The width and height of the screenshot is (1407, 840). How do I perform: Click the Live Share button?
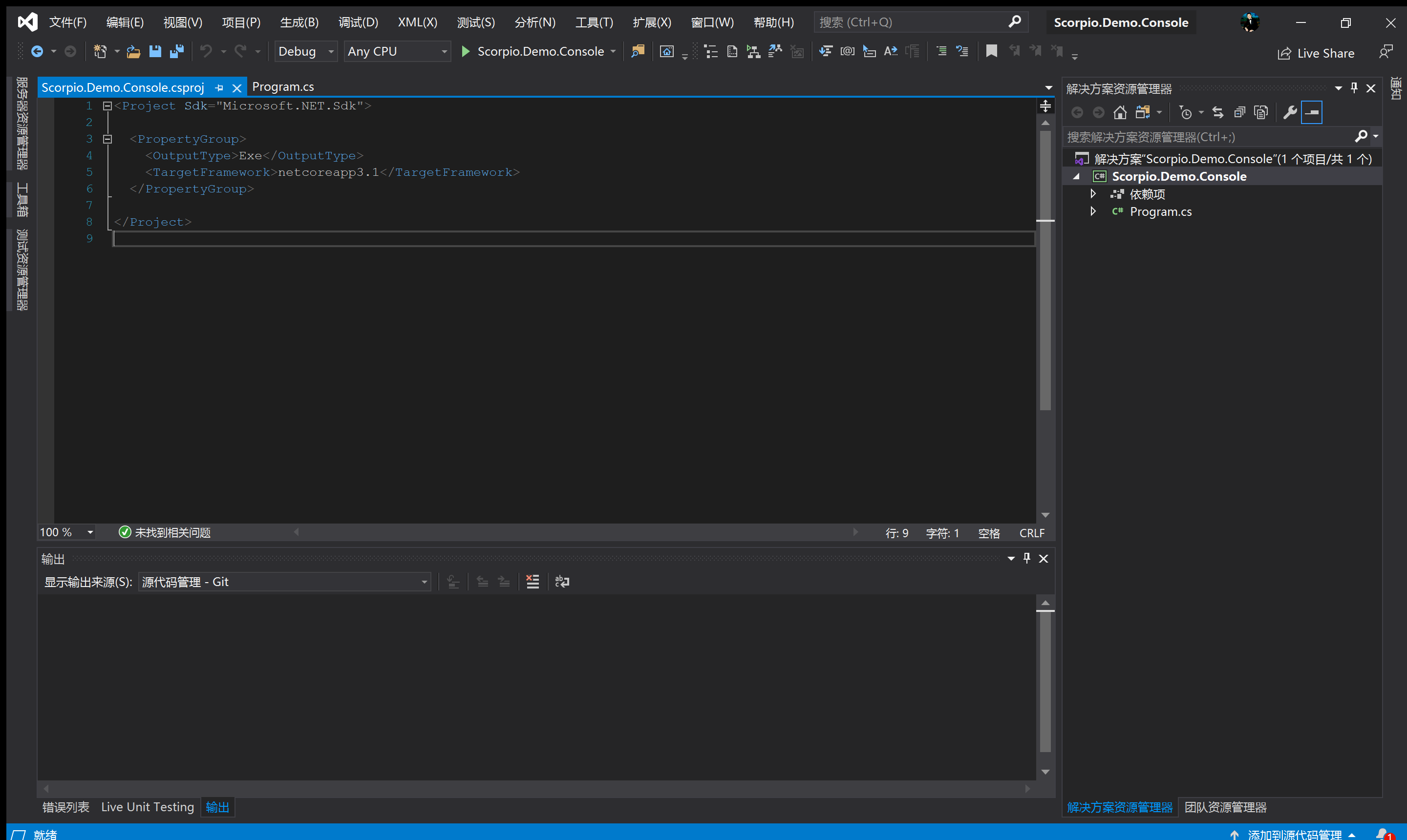(x=1316, y=53)
